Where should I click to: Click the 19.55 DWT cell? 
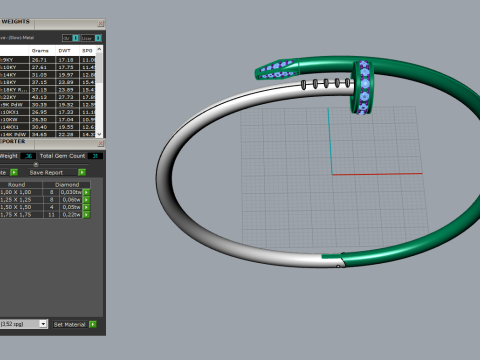66,127
